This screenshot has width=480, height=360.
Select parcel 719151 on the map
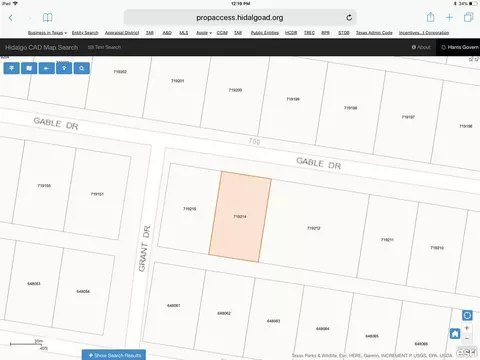[97, 194]
